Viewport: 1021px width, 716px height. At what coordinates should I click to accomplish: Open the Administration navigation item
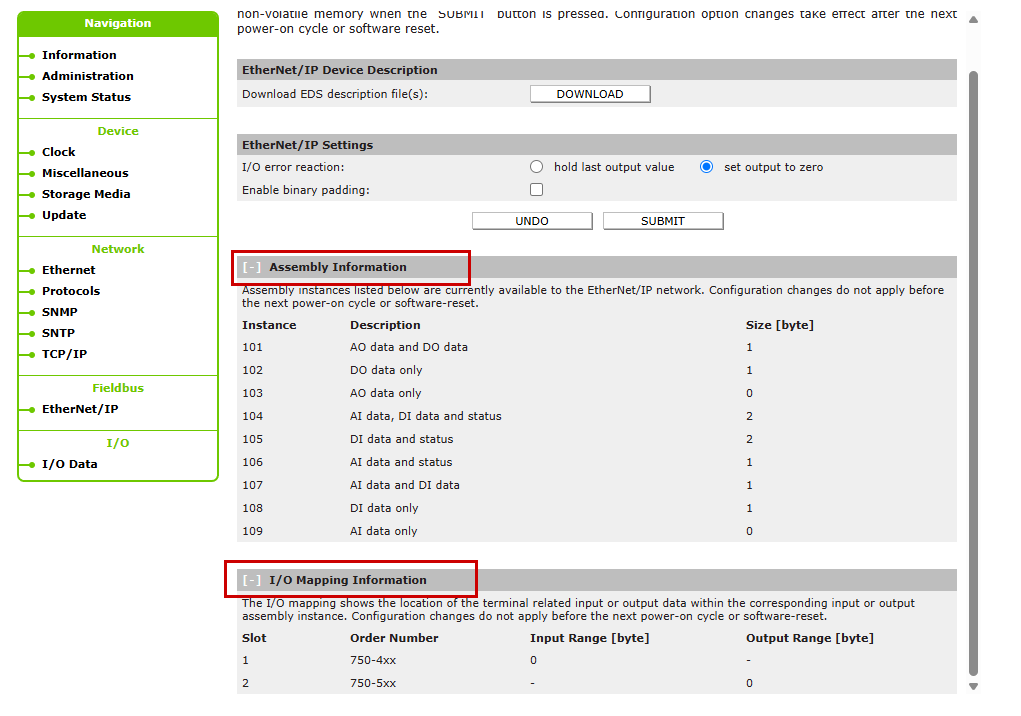[87, 76]
